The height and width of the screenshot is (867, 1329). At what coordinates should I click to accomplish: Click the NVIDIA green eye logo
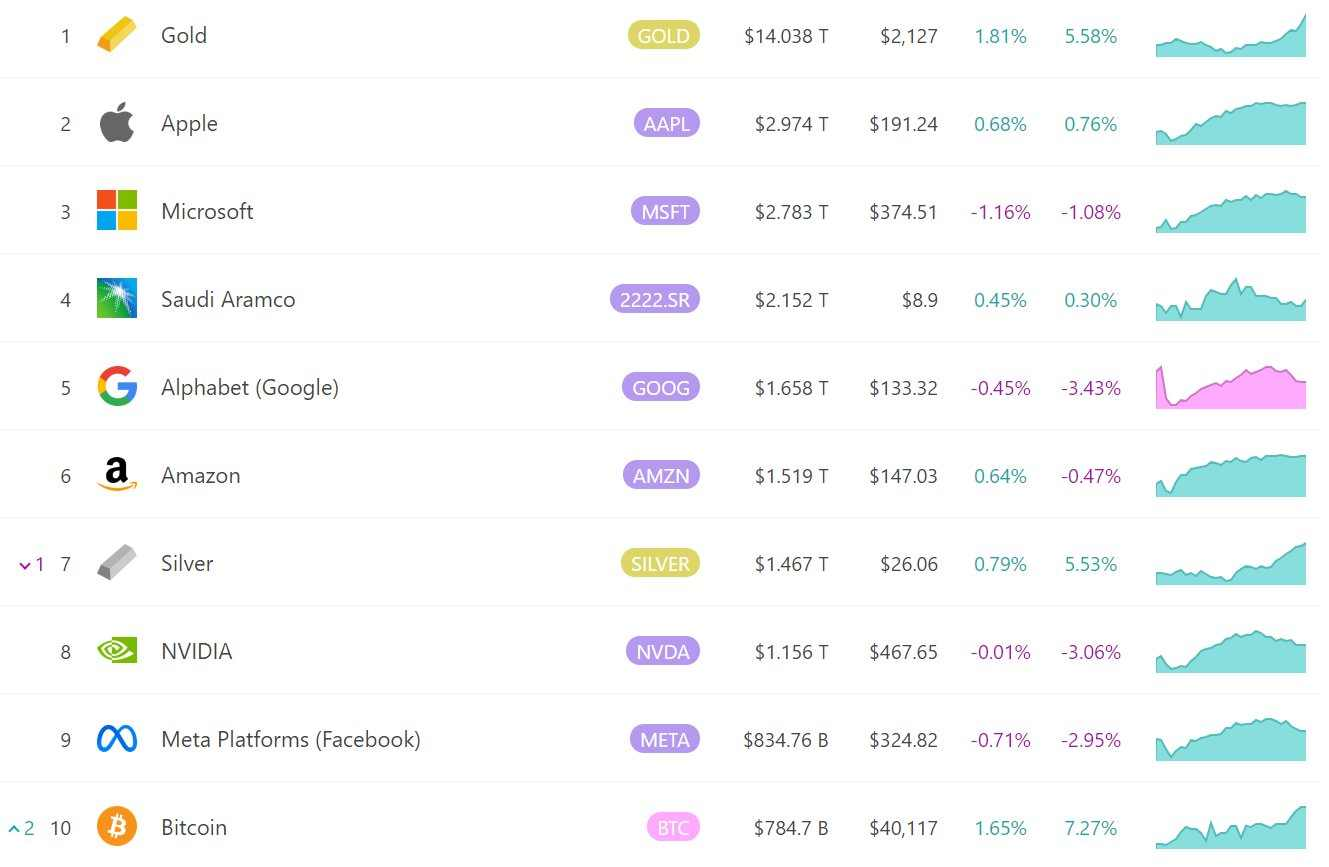pos(116,651)
